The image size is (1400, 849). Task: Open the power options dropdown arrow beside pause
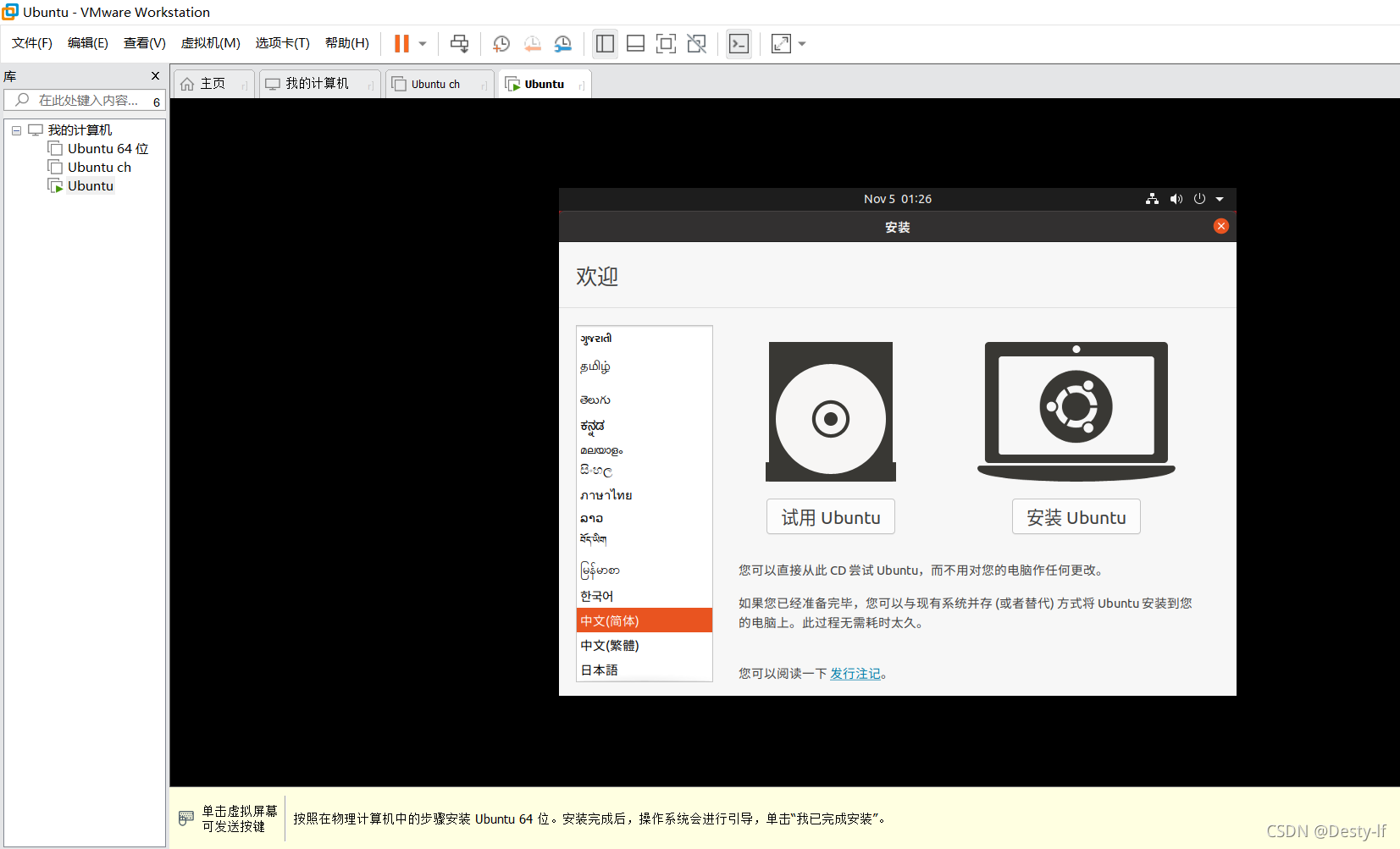tap(423, 44)
